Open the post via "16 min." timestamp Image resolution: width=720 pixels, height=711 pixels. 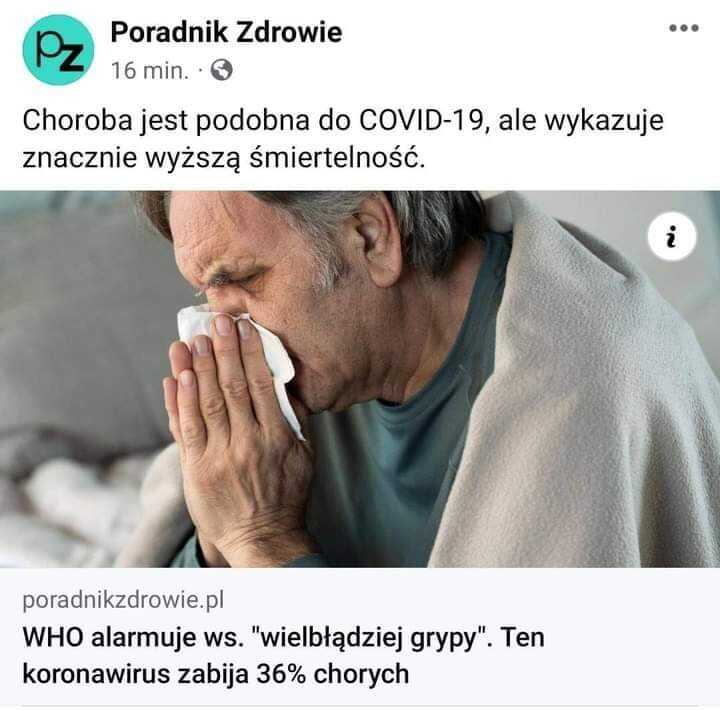(x=150, y=71)
